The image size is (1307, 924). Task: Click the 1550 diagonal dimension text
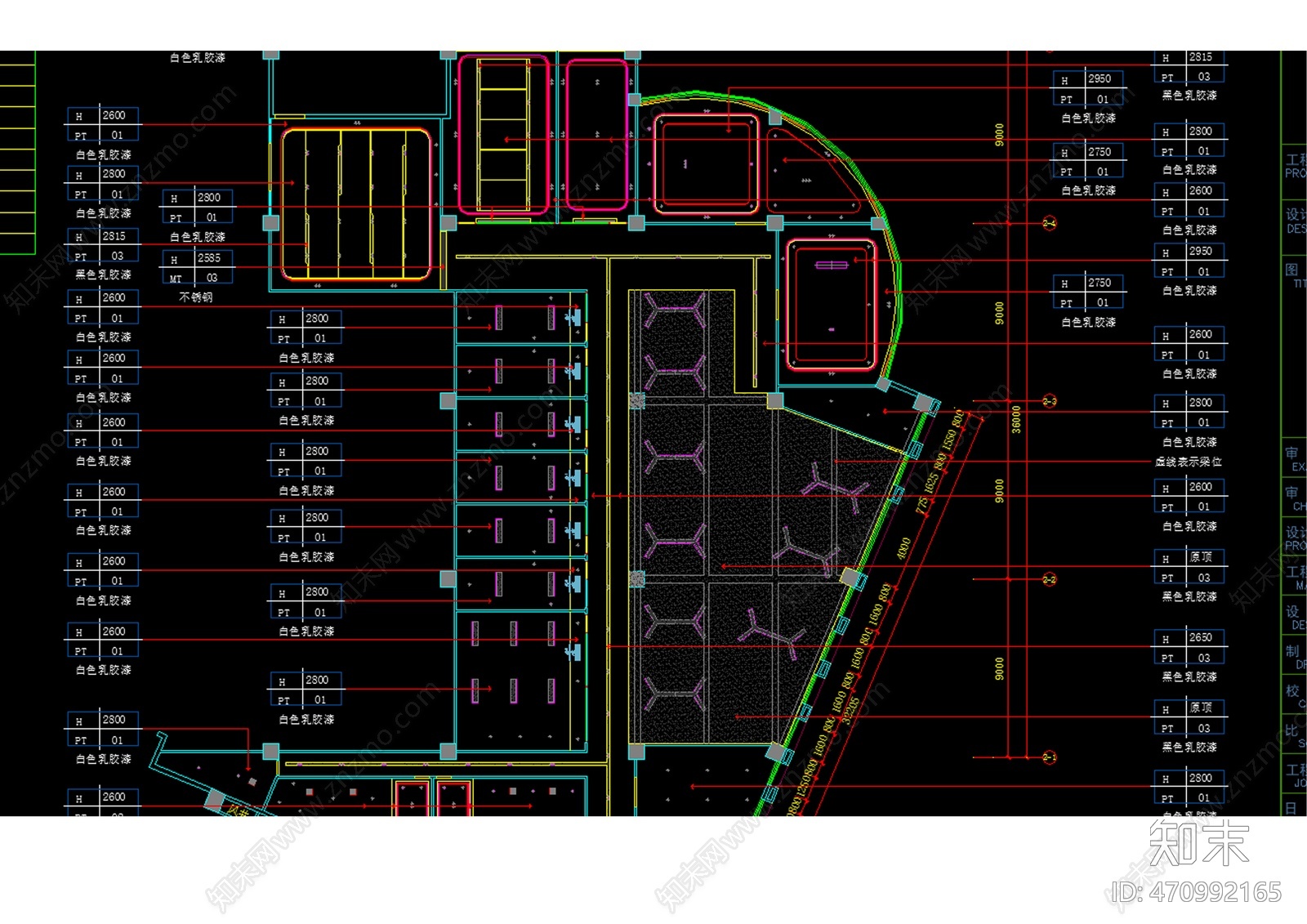pos(948,441)
